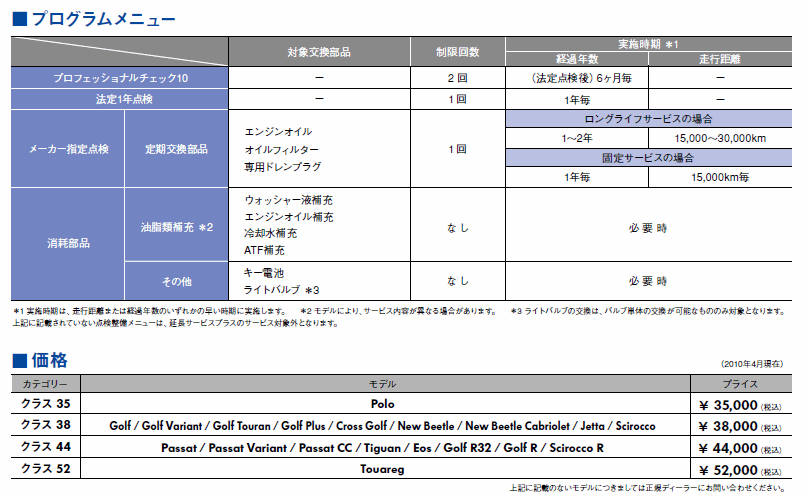The image size is (810, 499).
Task: Select the クラス 38 category
Action: point(45,425)
